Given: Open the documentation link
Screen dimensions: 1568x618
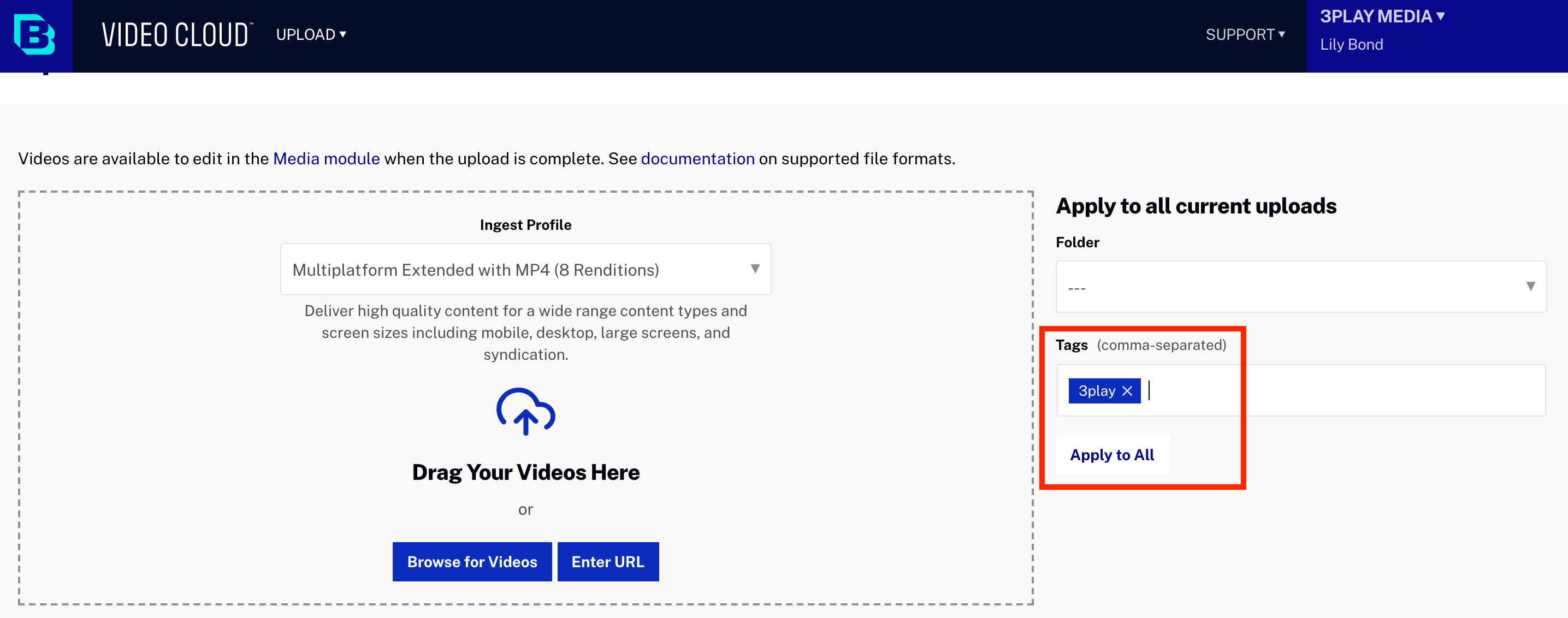Looking at the screenshot, I should [697, 159].
